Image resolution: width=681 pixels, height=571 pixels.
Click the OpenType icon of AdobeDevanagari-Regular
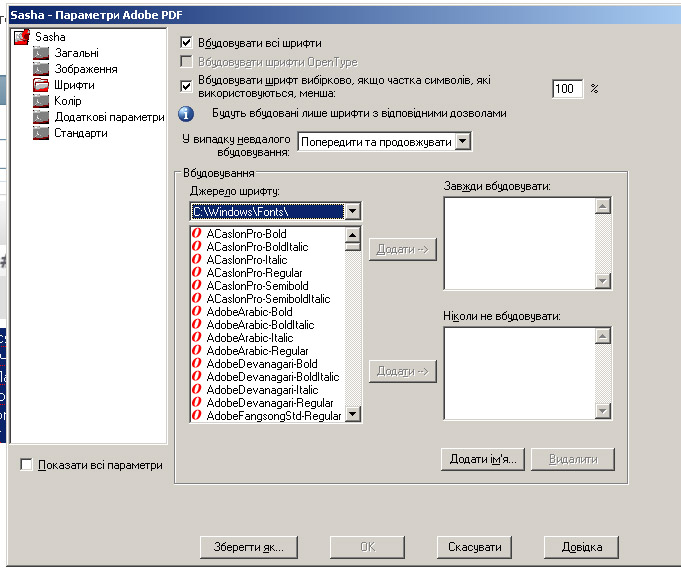click(197, 403)
